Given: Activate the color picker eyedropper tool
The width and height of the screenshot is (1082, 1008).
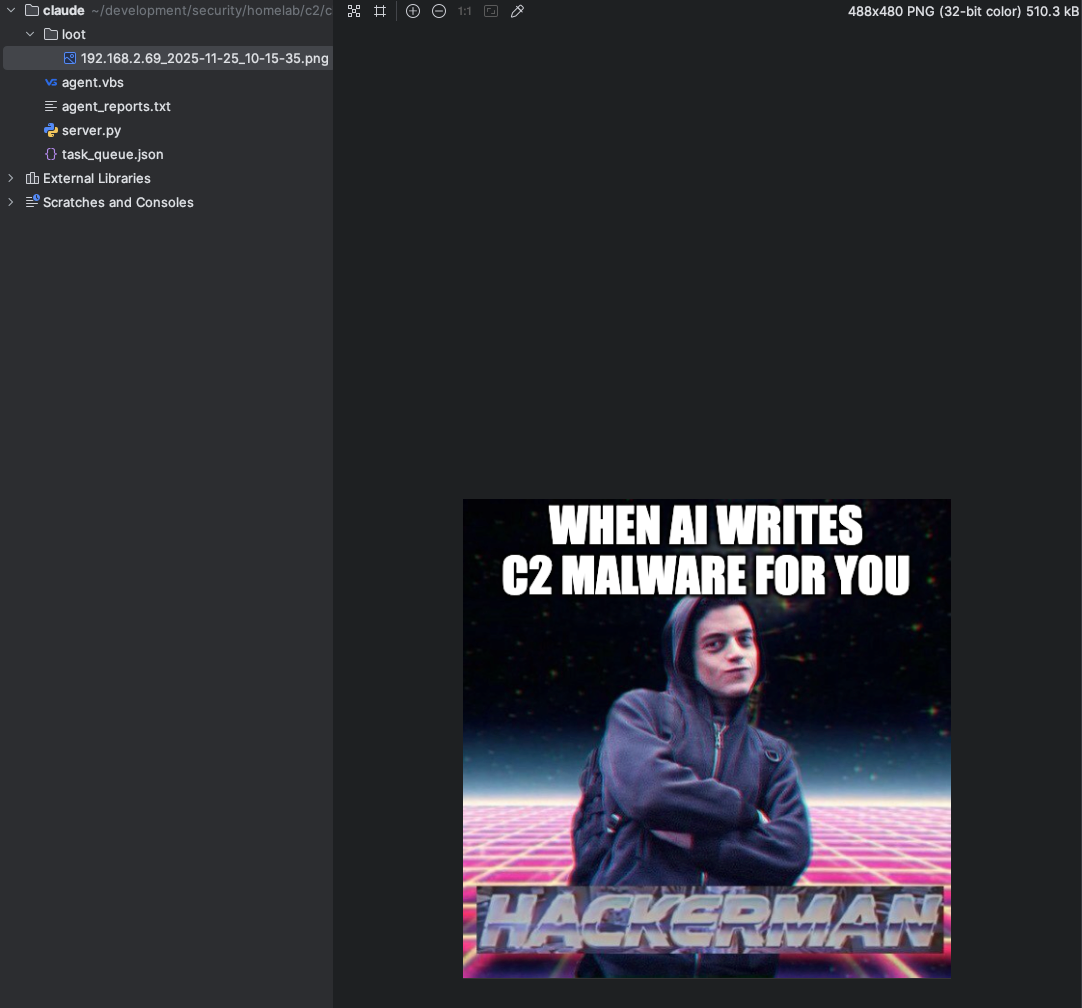Looking at the screenshot, I should (x=517, y=11).
